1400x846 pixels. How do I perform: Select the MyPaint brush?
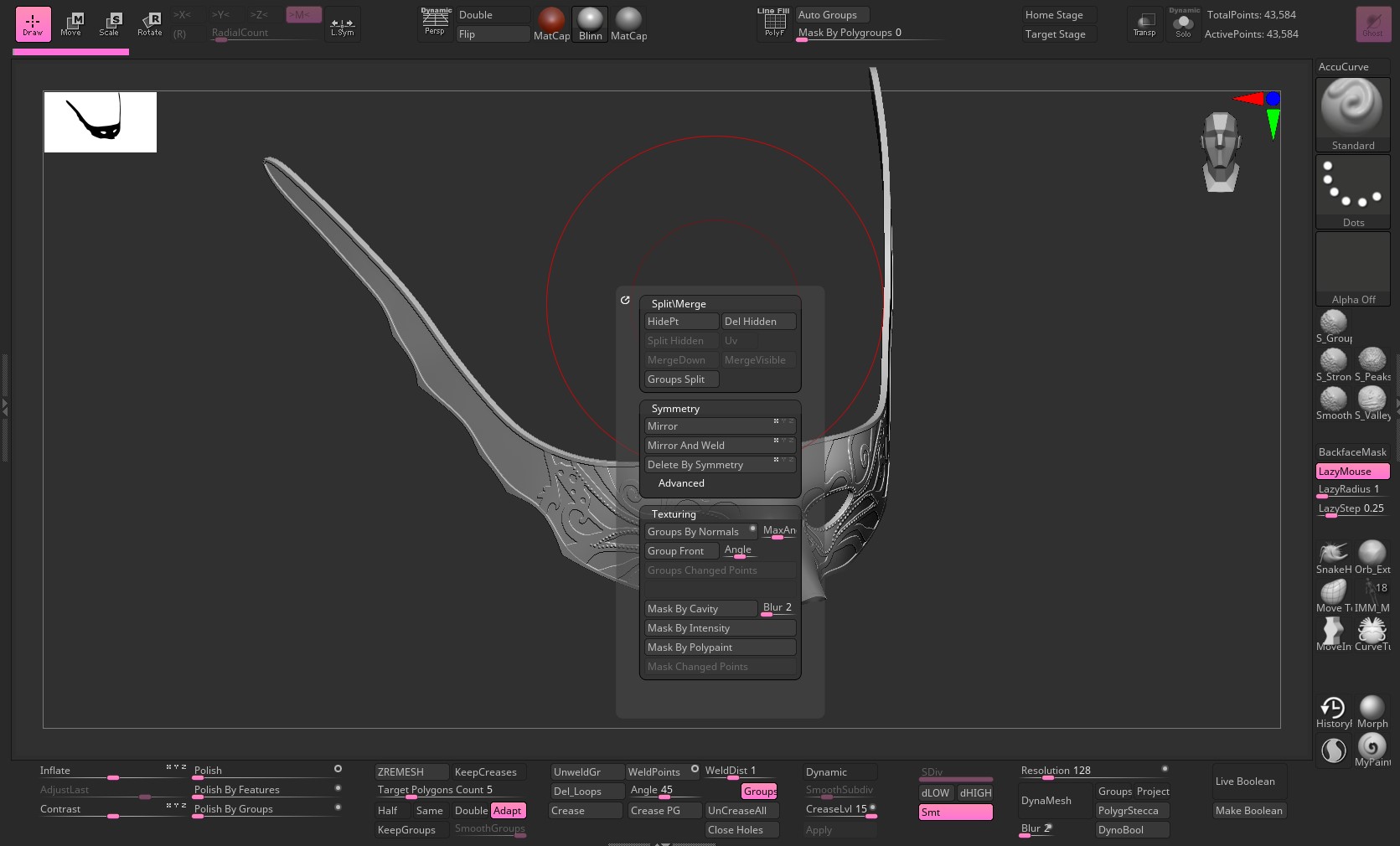1372,750
